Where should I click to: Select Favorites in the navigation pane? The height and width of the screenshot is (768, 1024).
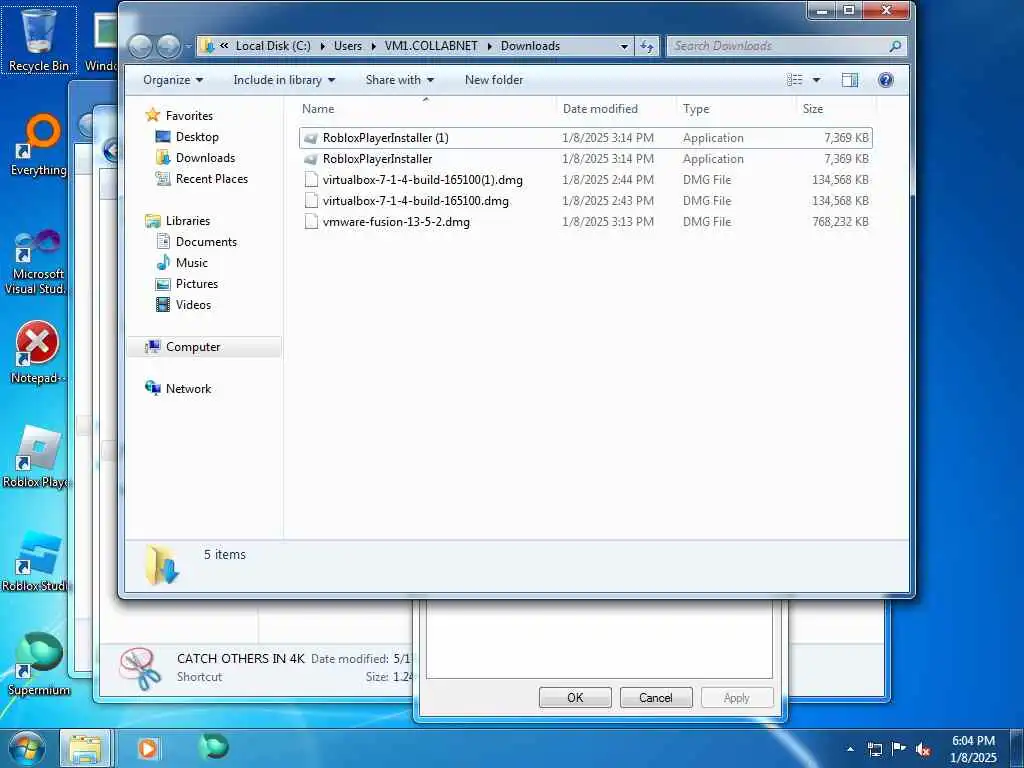[x=189, y=116]
